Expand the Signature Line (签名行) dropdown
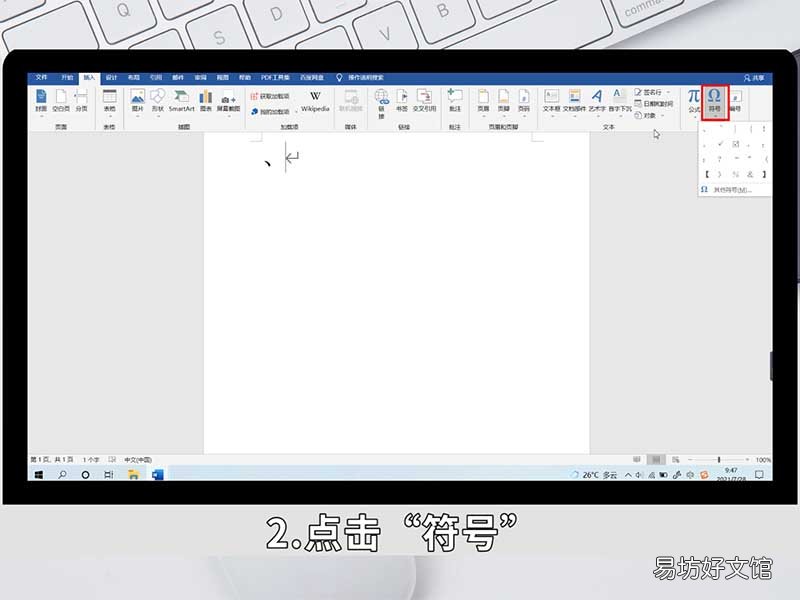Image resolution: width=800 pixels, height=600 pixels. tap(669, 92)
